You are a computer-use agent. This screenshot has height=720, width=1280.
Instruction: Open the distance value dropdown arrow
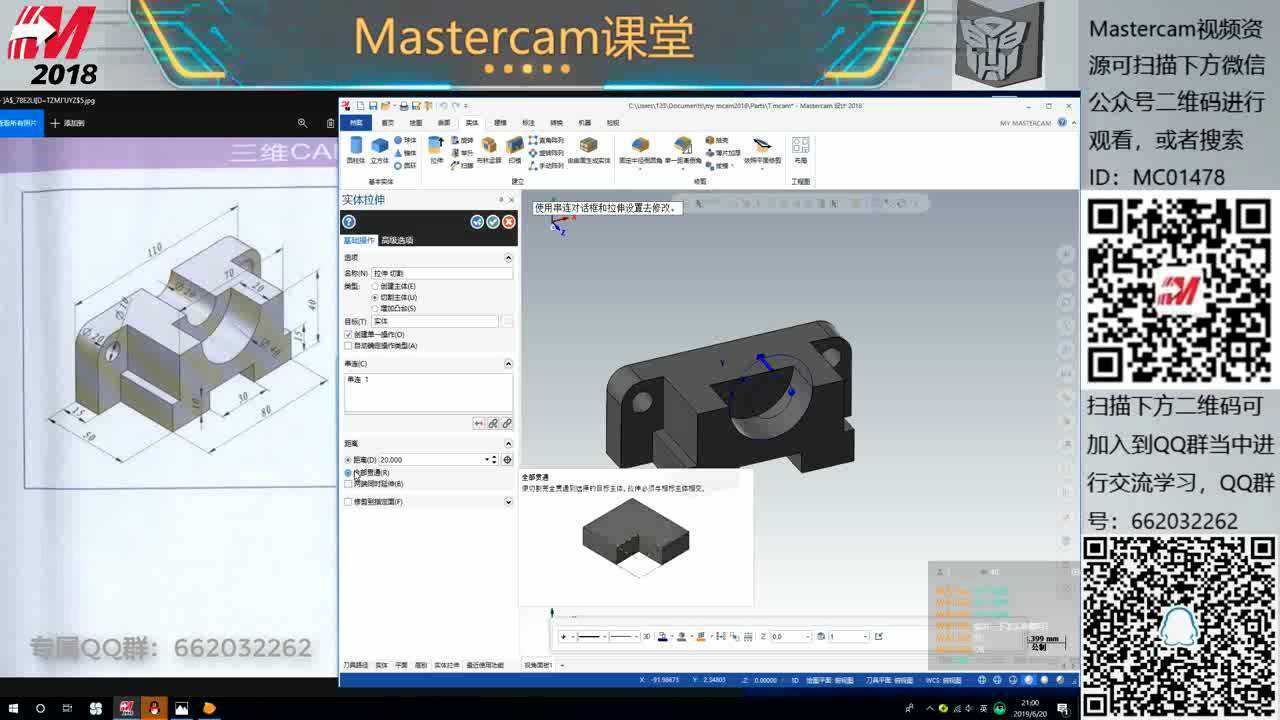(488, 457)
